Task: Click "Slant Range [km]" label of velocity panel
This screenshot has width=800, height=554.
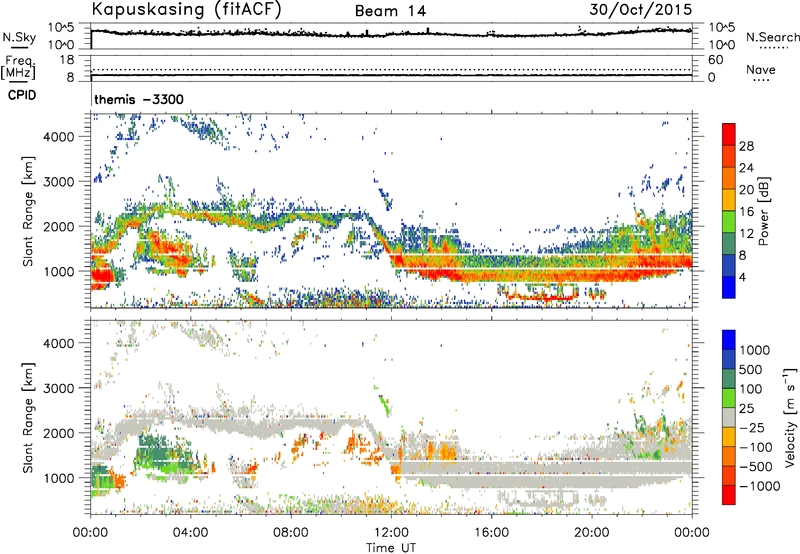Action: (28, 417)
